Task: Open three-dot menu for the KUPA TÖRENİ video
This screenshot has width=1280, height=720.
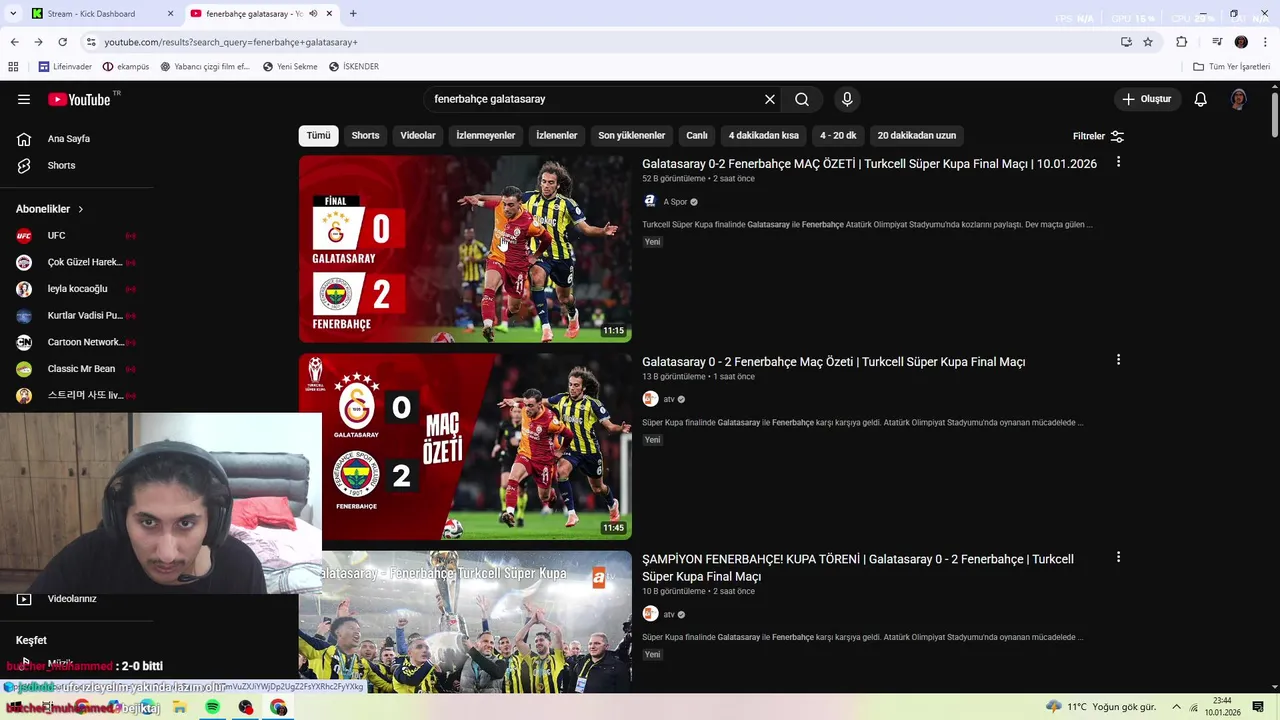Action: tap(1118, 557)
